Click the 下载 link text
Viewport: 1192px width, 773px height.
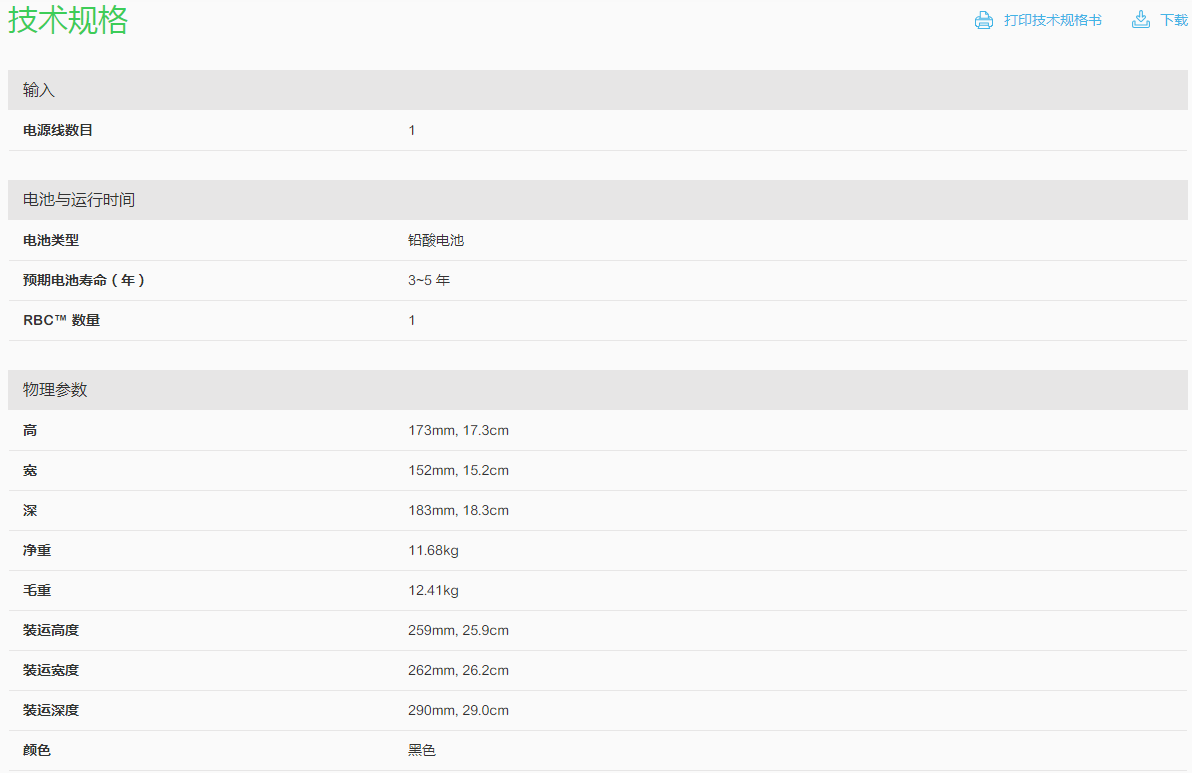(x=1174, y=20)
